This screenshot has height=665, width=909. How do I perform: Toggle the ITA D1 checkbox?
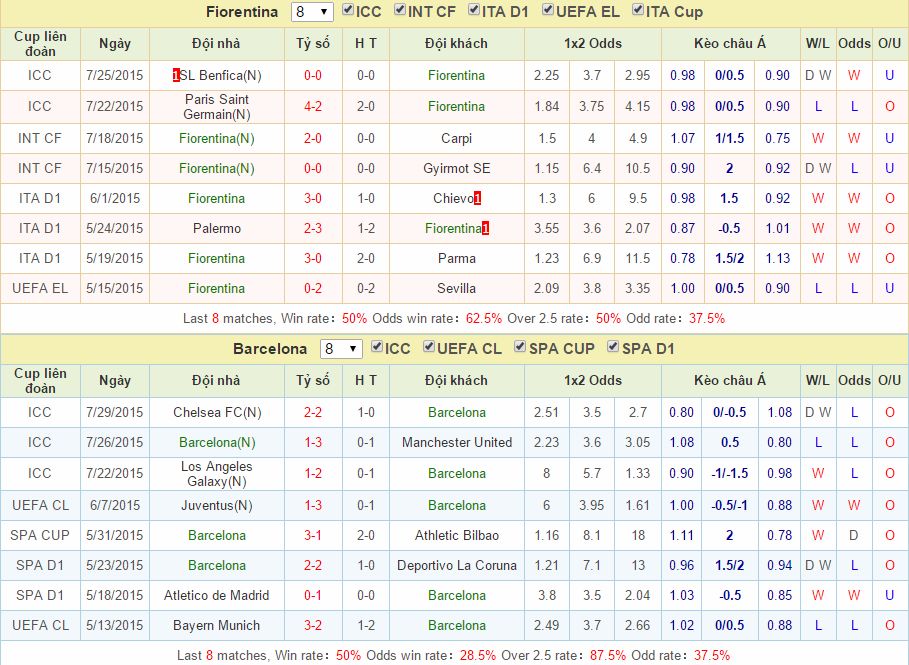click(x=474, y=10)
